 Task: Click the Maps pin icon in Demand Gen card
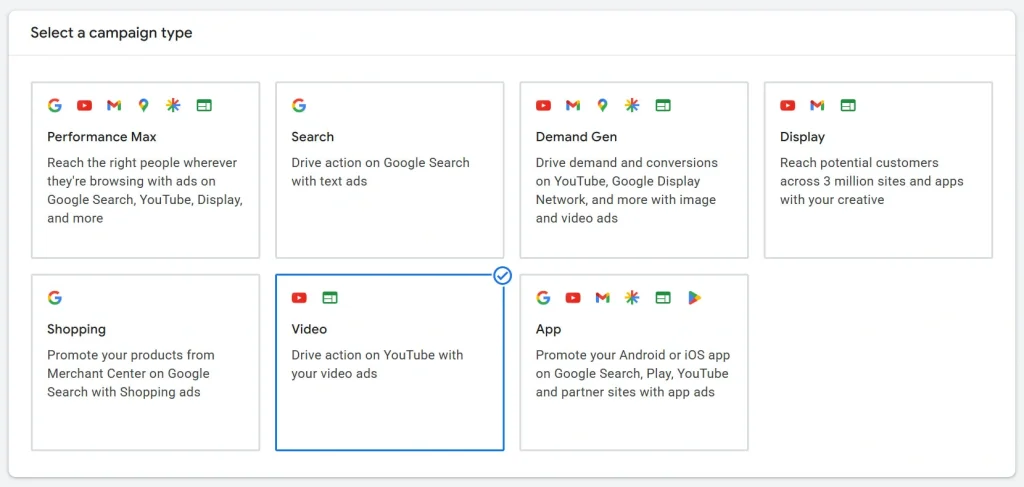pos(602,105)
